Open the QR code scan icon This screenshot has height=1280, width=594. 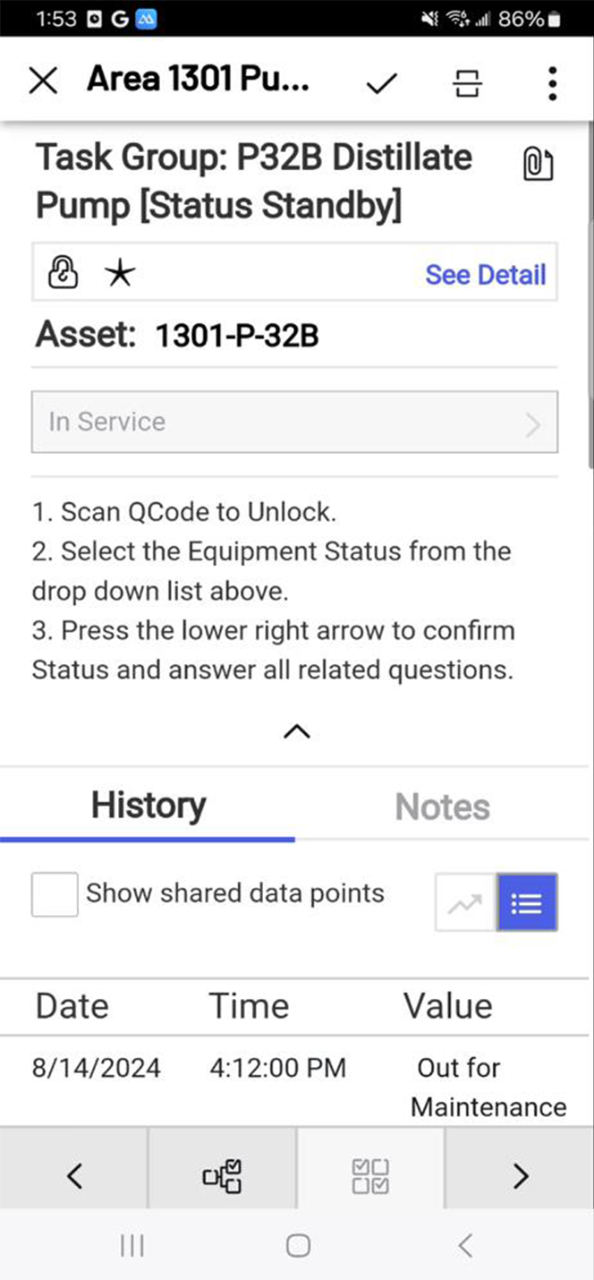370,1176
